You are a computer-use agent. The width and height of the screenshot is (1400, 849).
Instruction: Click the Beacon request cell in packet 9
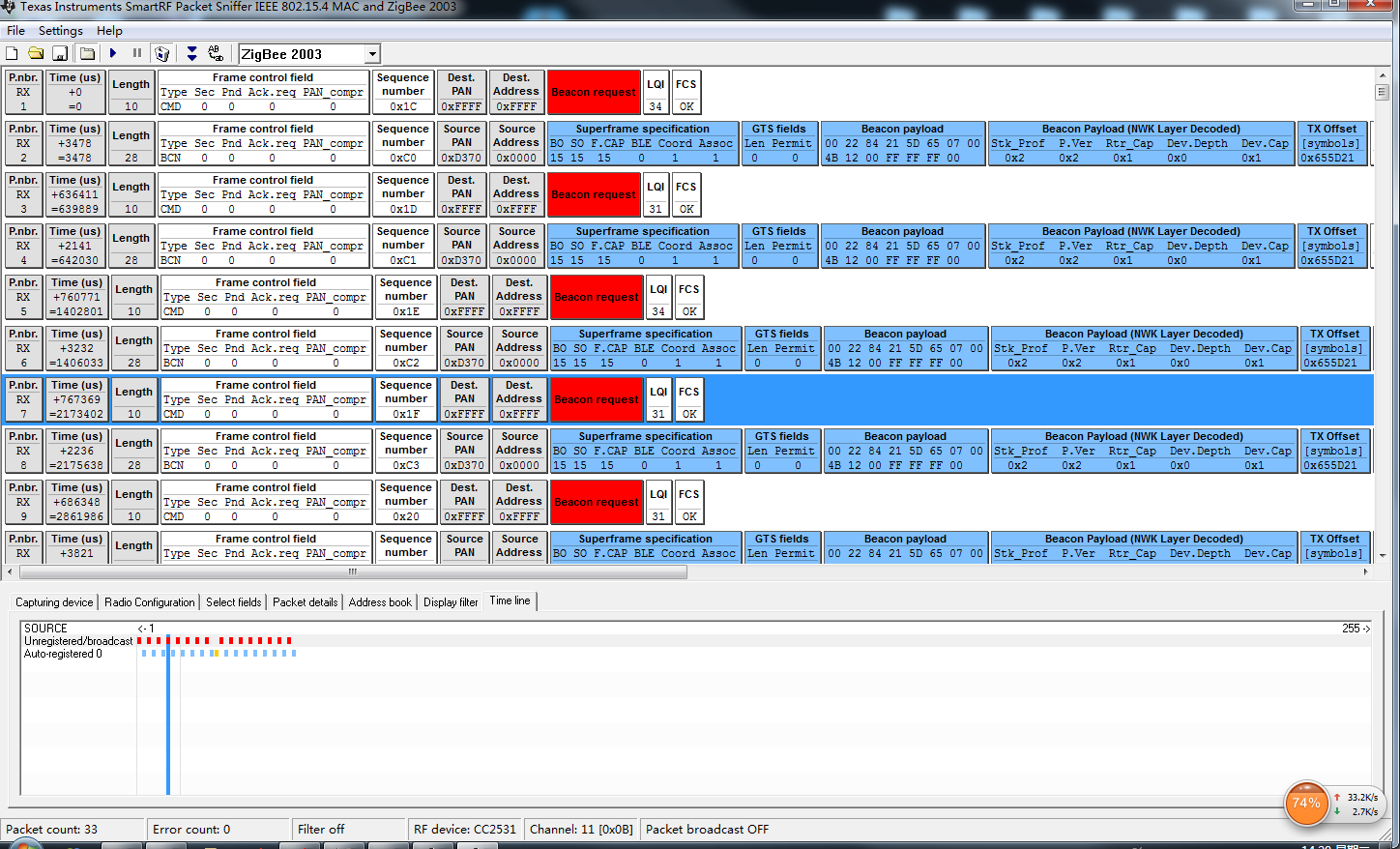597,503
